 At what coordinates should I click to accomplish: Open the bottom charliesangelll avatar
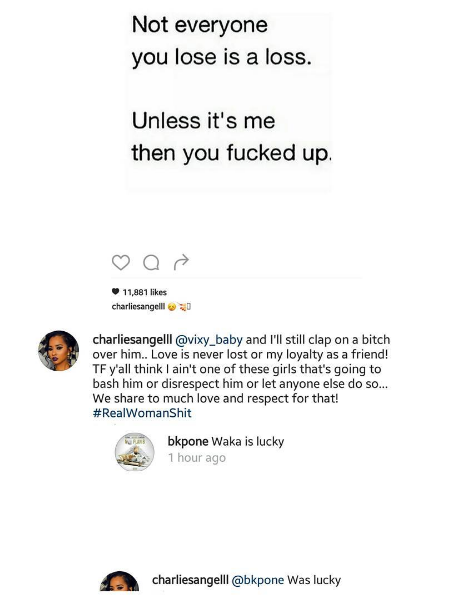(119, 581)
